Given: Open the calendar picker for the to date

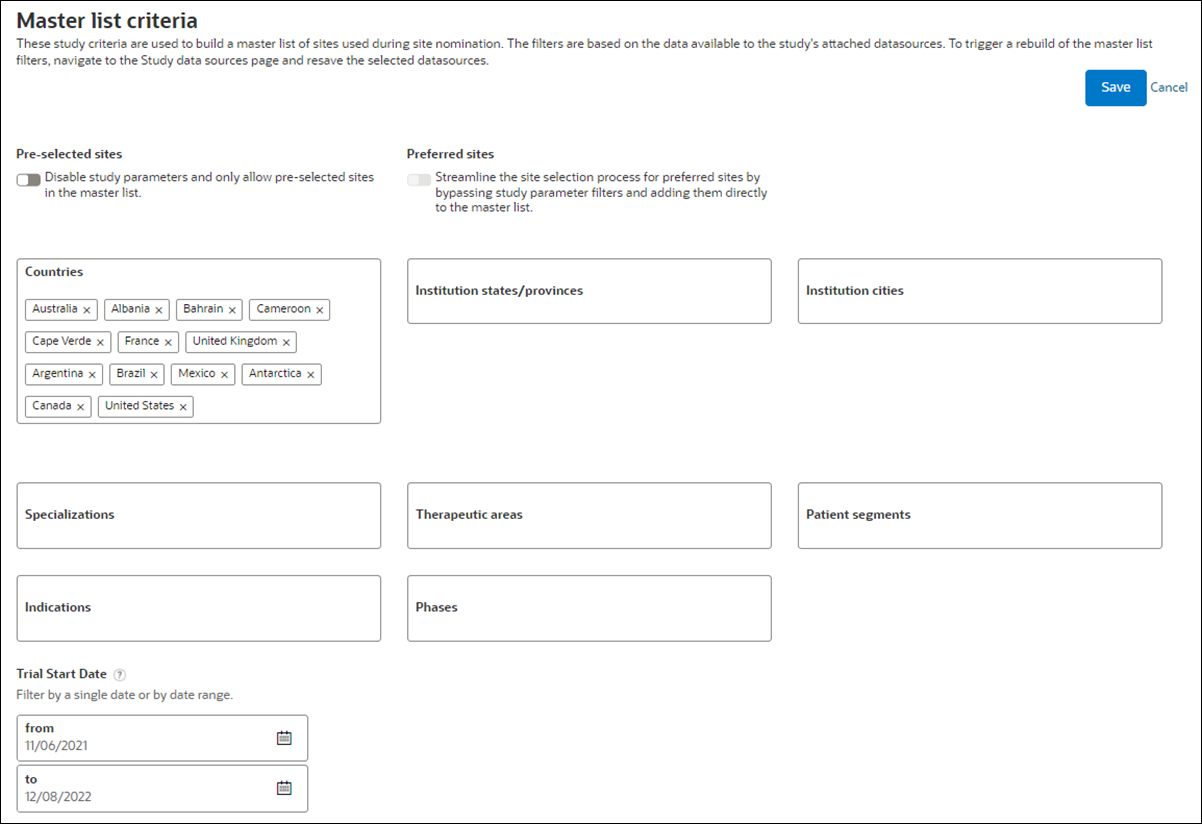Looking at the screenshot, I should [284, 787].
